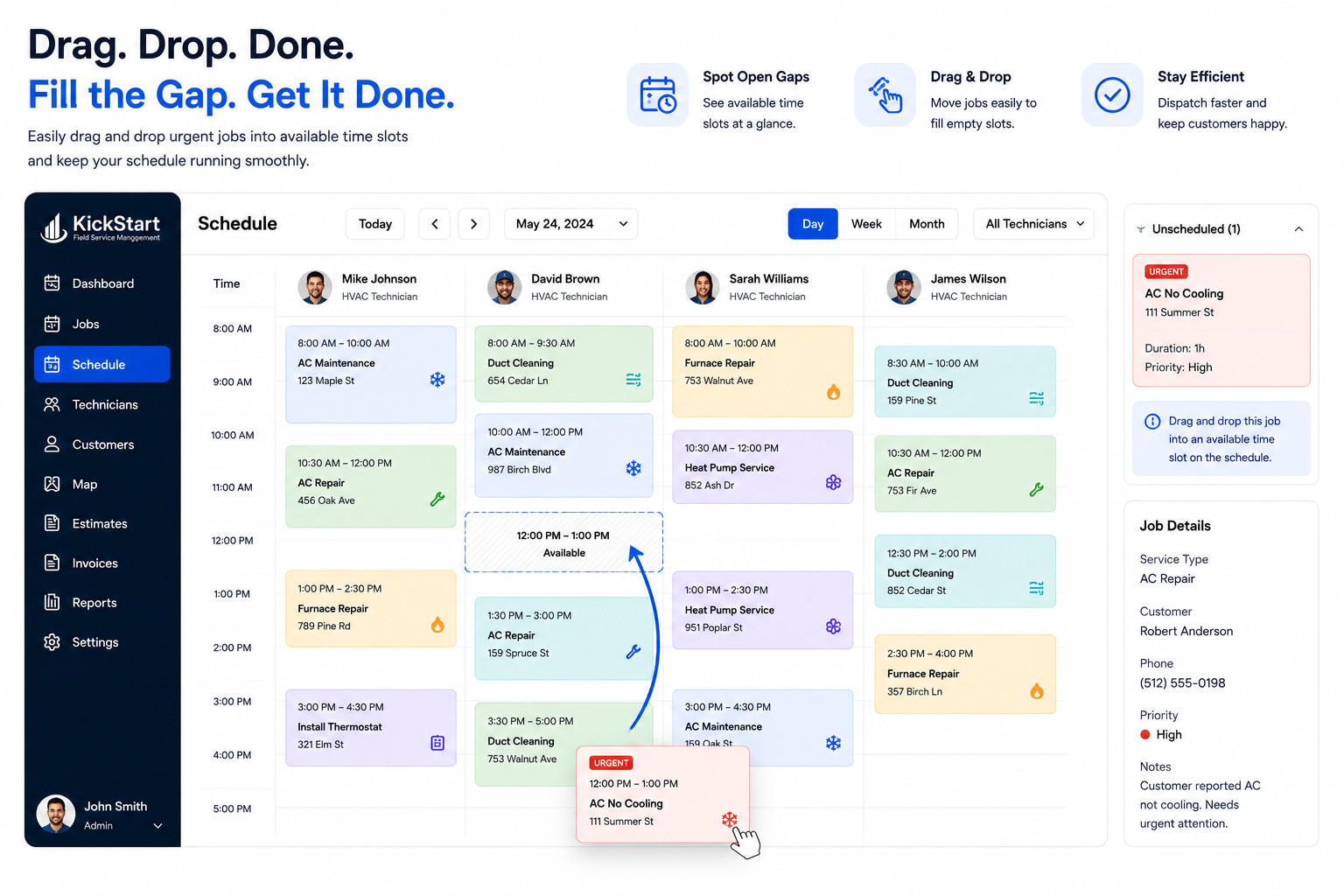This screenshot has height=896, width=1344.
Task: Open the Duct Cleaning job at 654 Cedar Ln
Action: click(563, 363)
